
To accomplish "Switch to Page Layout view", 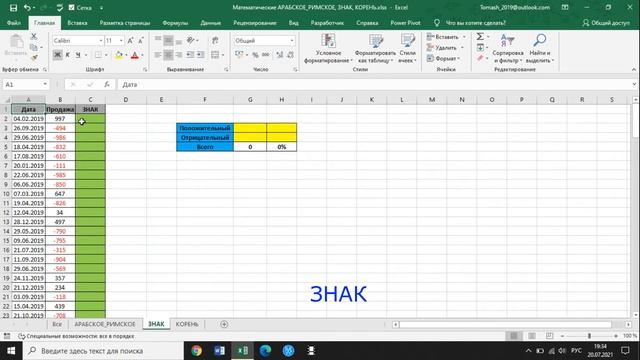I will pyautogui.click(x=532, y=336).
